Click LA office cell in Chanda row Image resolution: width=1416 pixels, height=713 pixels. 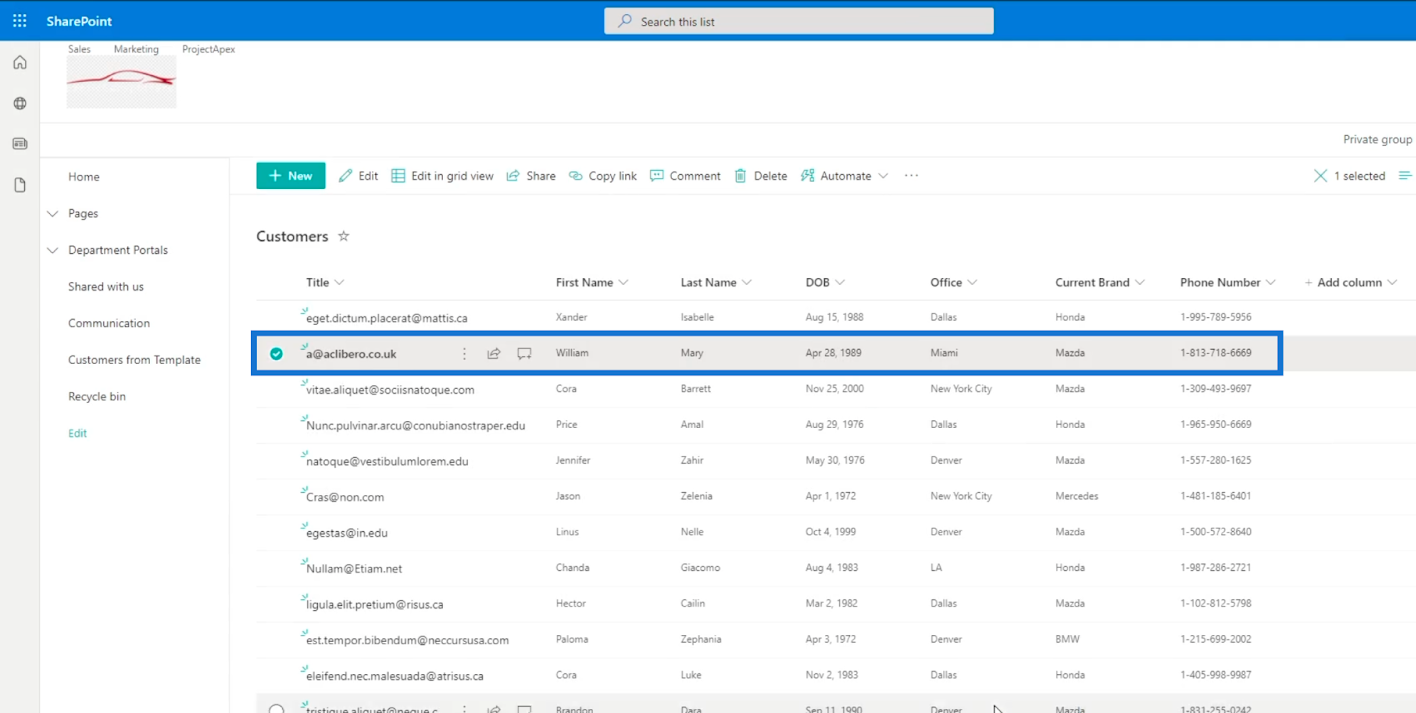[x=937, y=568]
